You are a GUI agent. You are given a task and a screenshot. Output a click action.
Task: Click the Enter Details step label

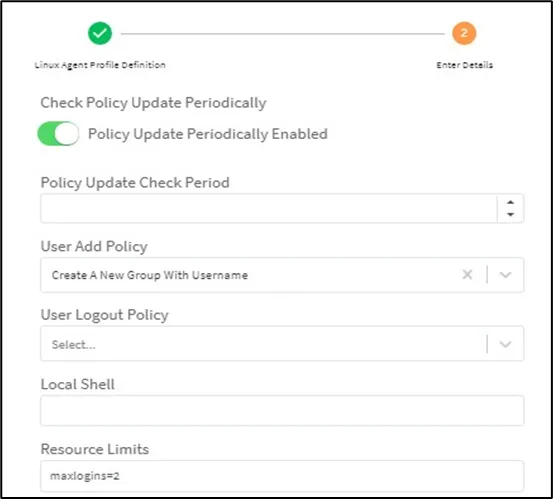point(464,65)
